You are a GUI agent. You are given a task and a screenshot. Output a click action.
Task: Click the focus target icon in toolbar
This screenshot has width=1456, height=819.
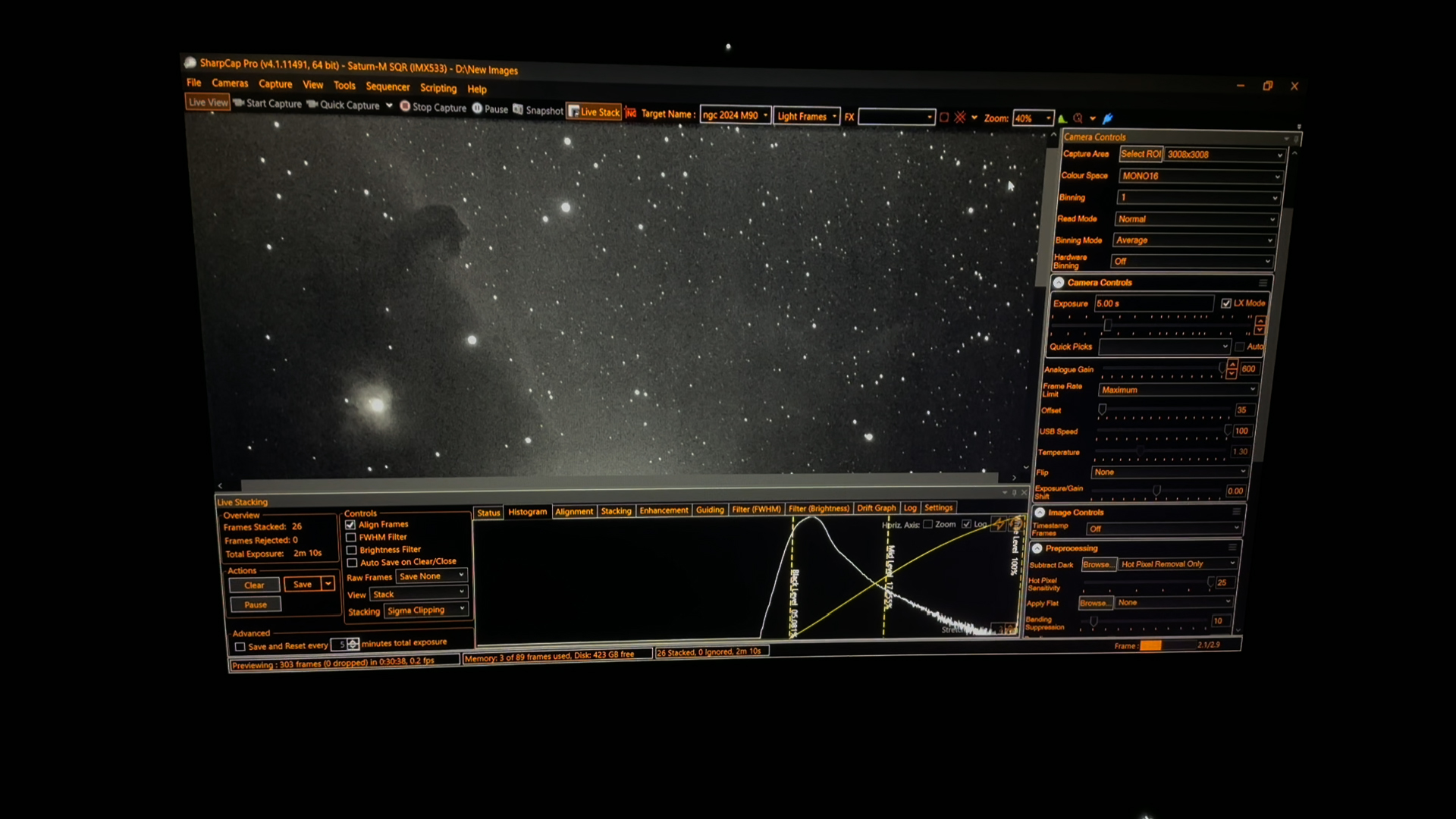tap(1078, 118)
